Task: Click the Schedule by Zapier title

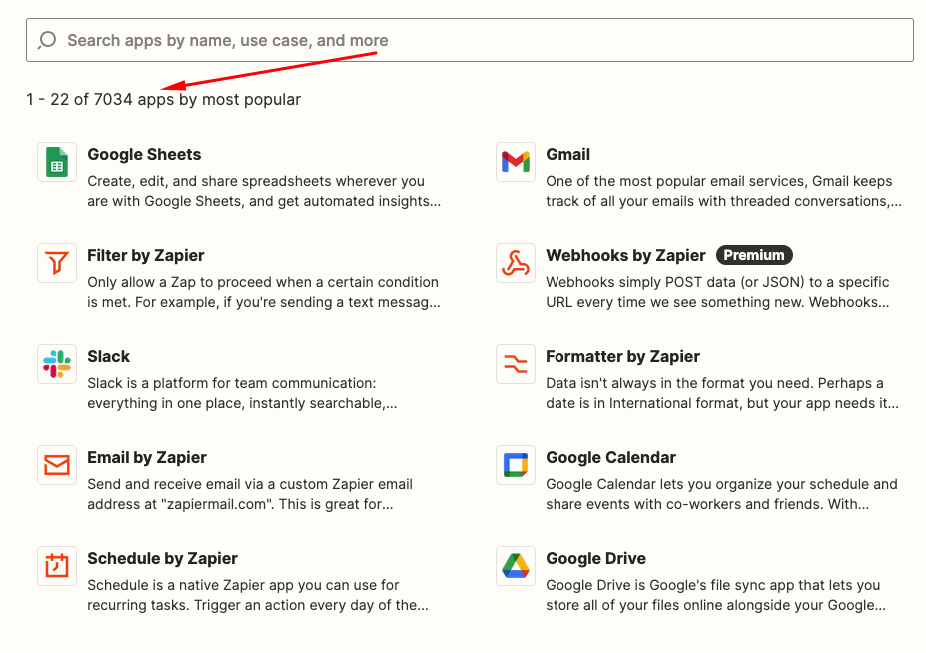Action: point(162,559)
